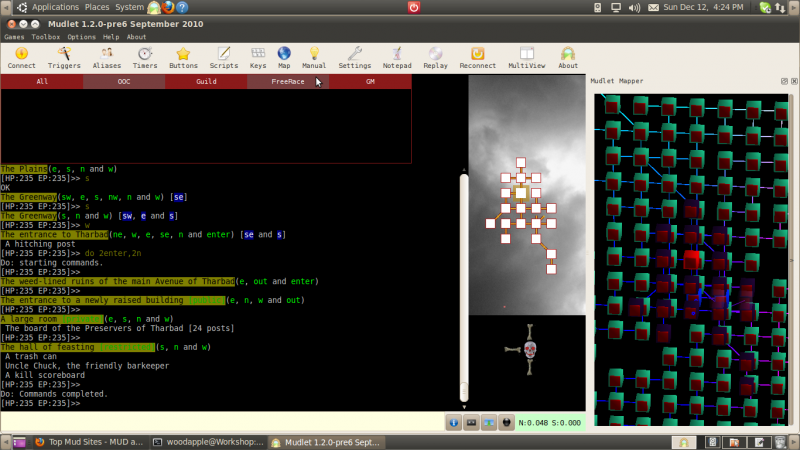Viewport: 800px width, 450px height.
Task: Open the help icon in top panel
Action: pyautogui.click(x=182, y=7)
